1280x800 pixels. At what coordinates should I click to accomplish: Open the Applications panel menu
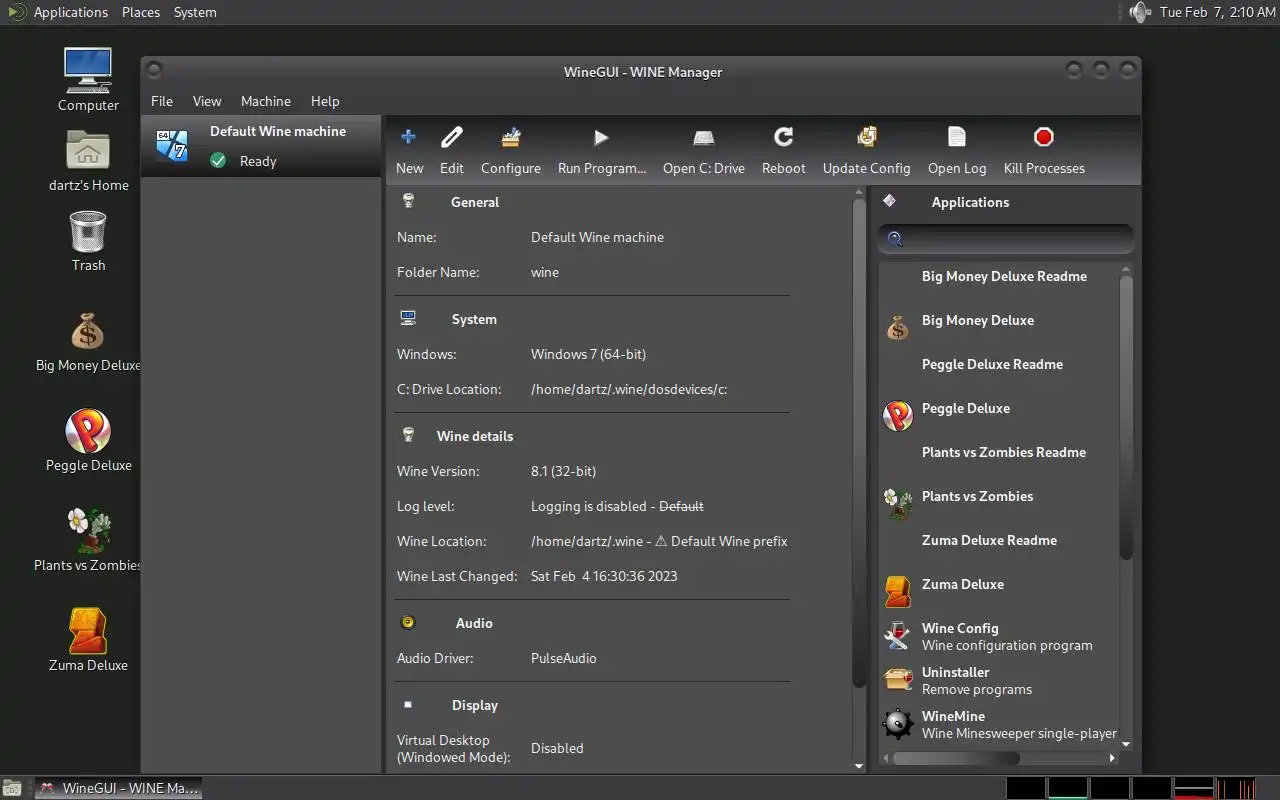pos(70,12)
